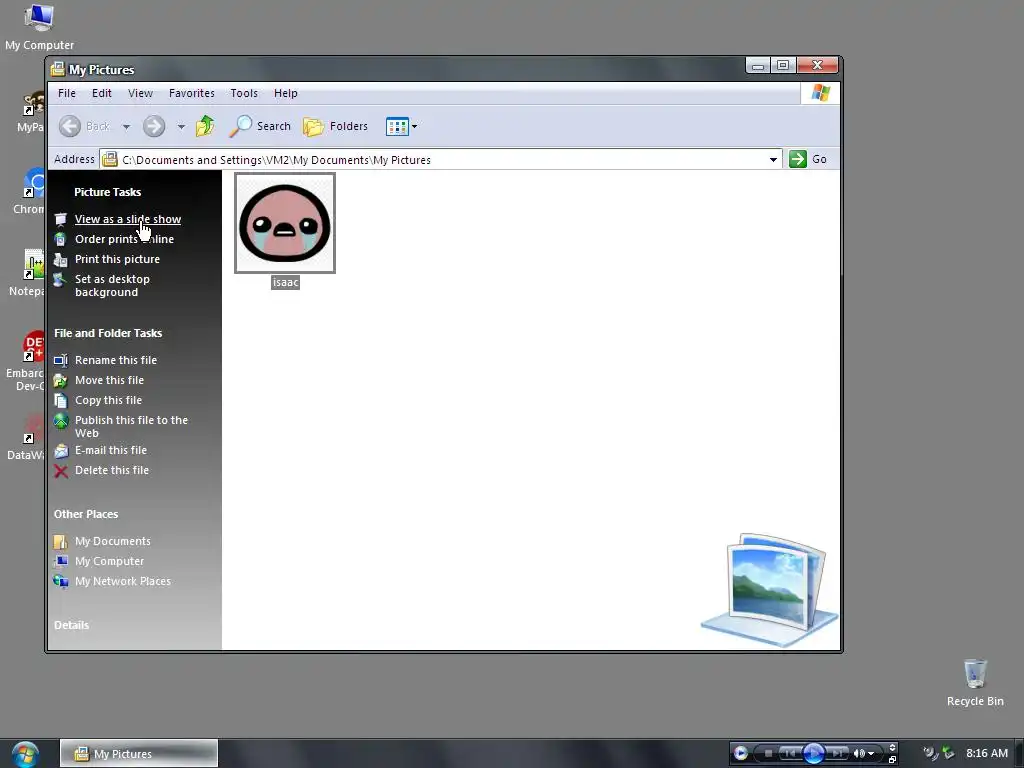Expand the Forward history dropdown arrow

(x=181, y=127)
